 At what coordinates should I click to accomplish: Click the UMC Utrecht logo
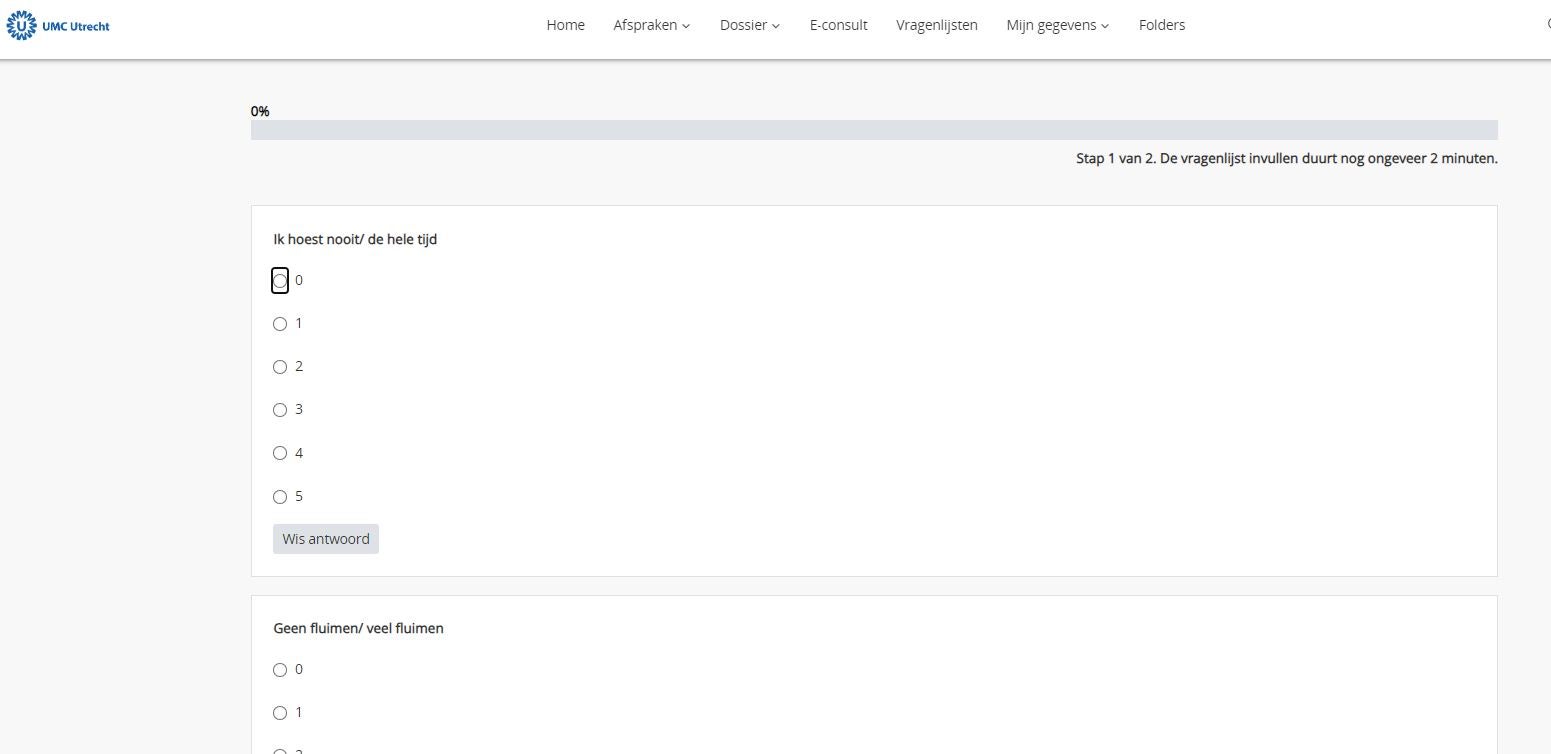(x=58, y=25)
